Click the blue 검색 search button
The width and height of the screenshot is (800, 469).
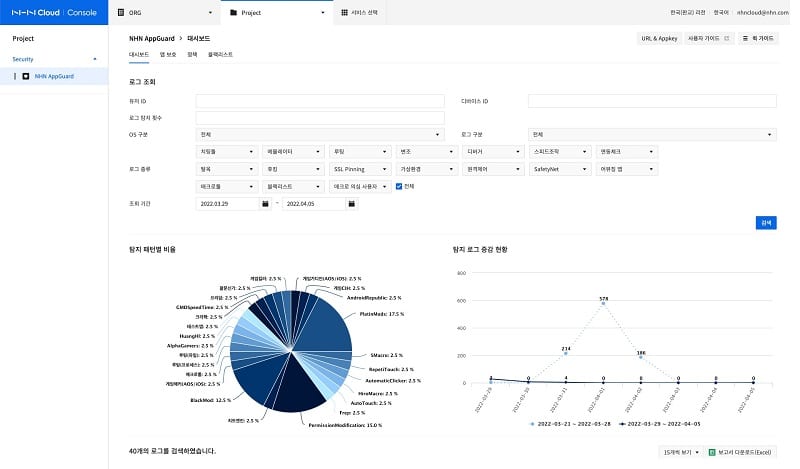pos(766,223)
